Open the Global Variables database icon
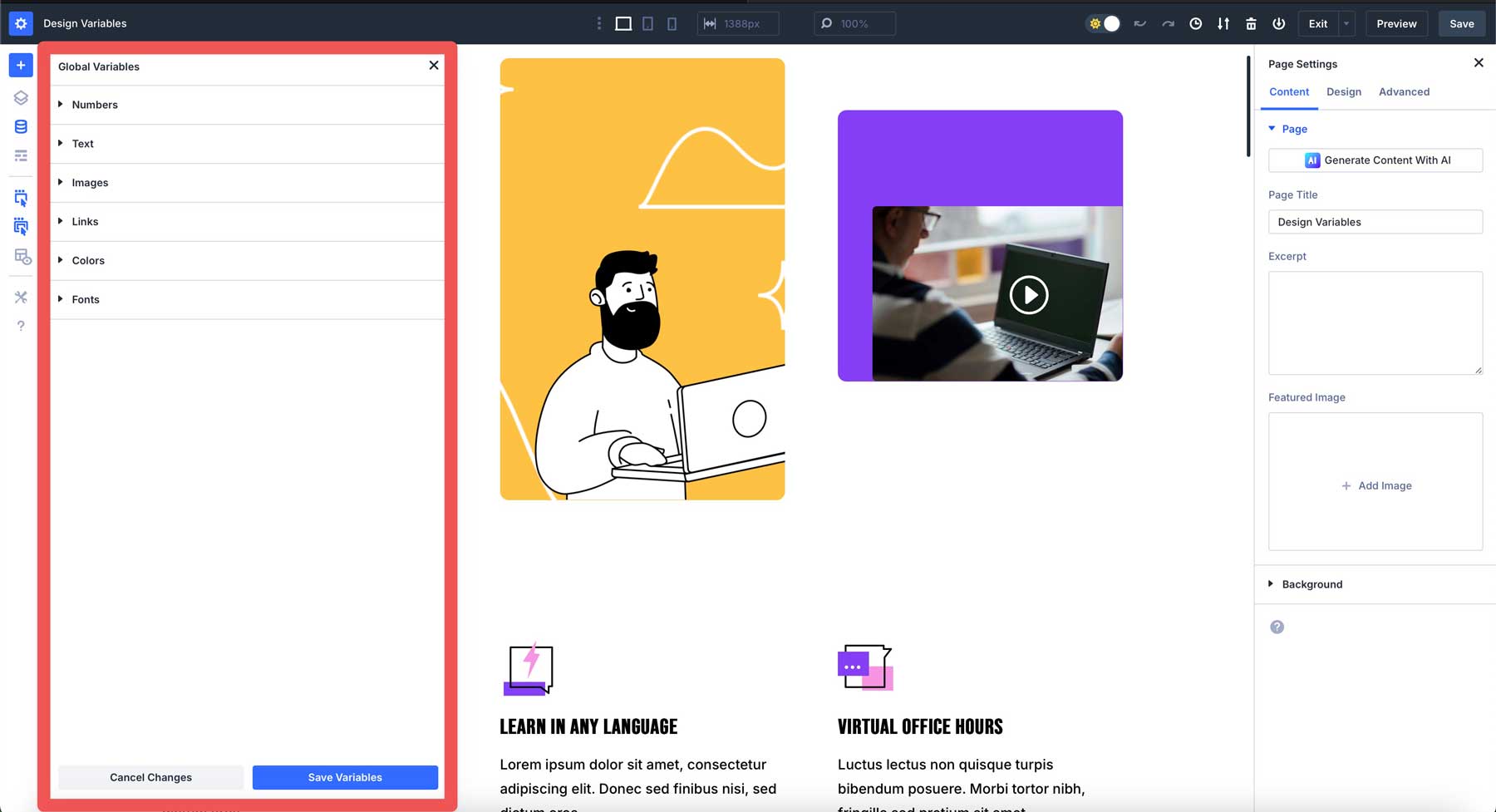The image size is (1496, 812). pos(21,126)
